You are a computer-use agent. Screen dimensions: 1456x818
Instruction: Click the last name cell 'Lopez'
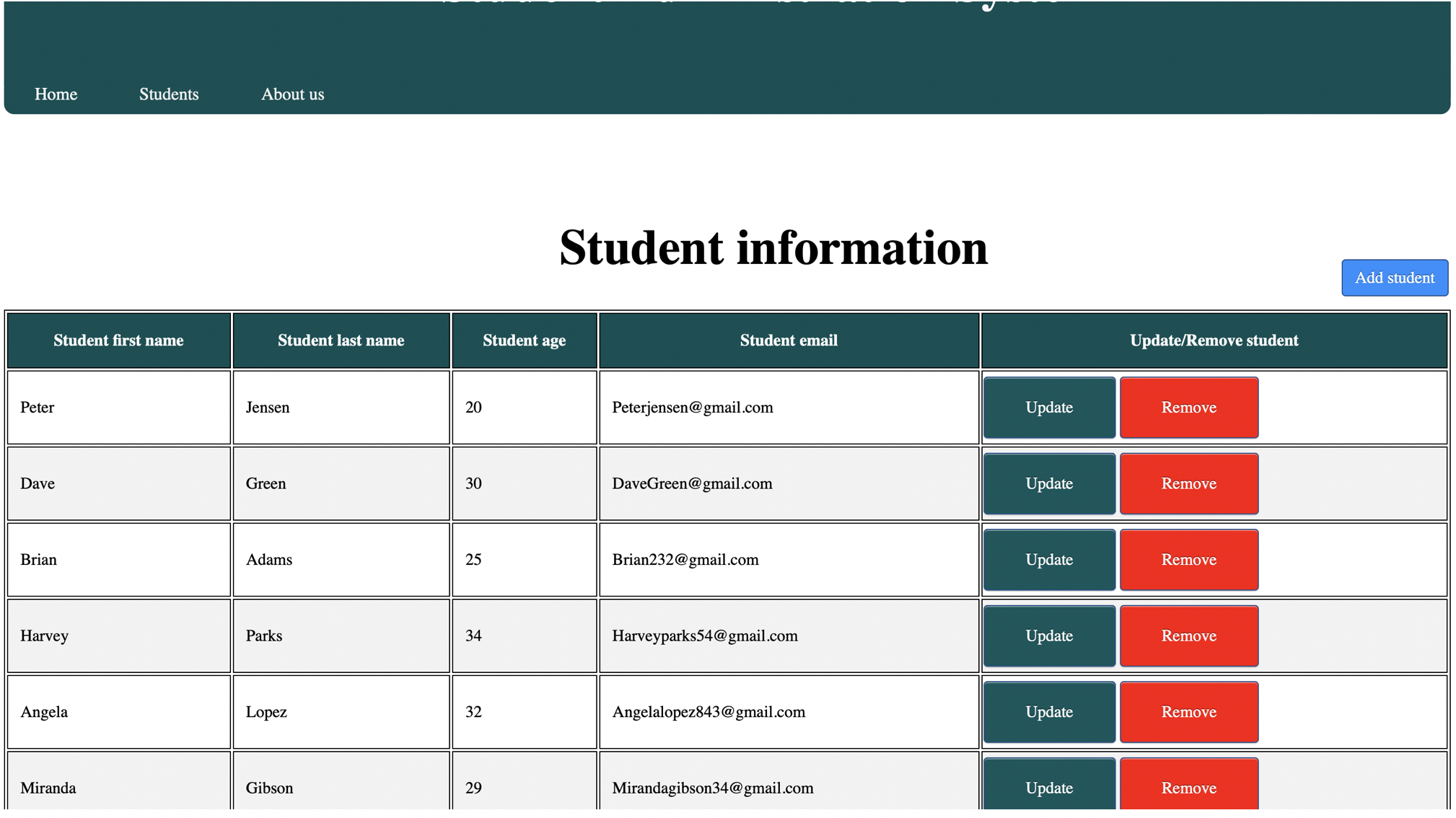(341, 712)
